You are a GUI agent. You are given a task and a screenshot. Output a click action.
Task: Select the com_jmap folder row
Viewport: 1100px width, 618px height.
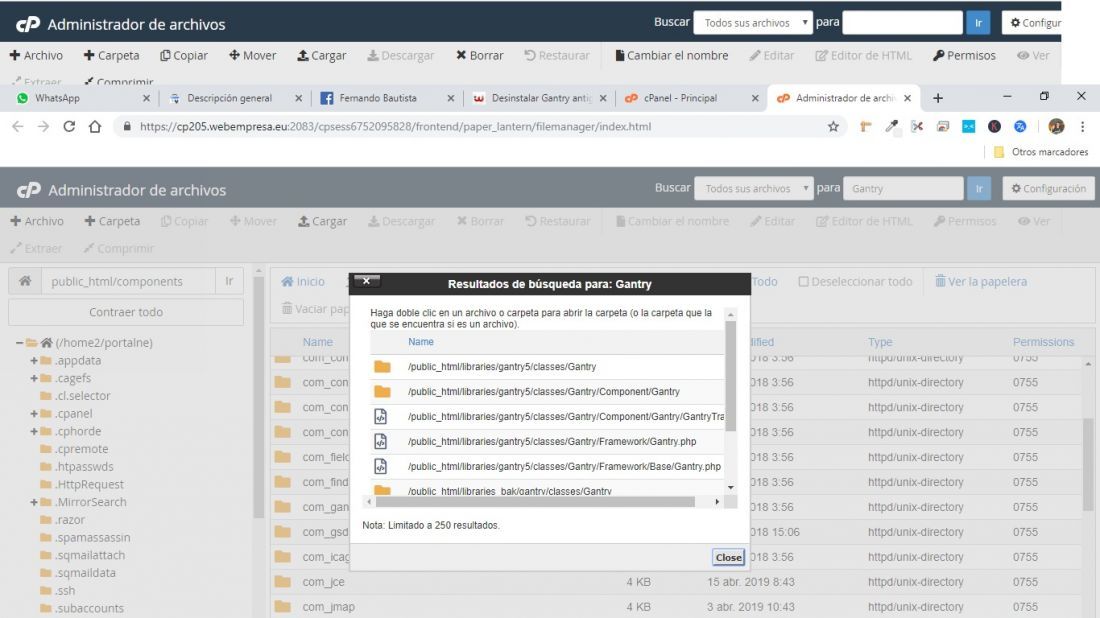(677, 607)
